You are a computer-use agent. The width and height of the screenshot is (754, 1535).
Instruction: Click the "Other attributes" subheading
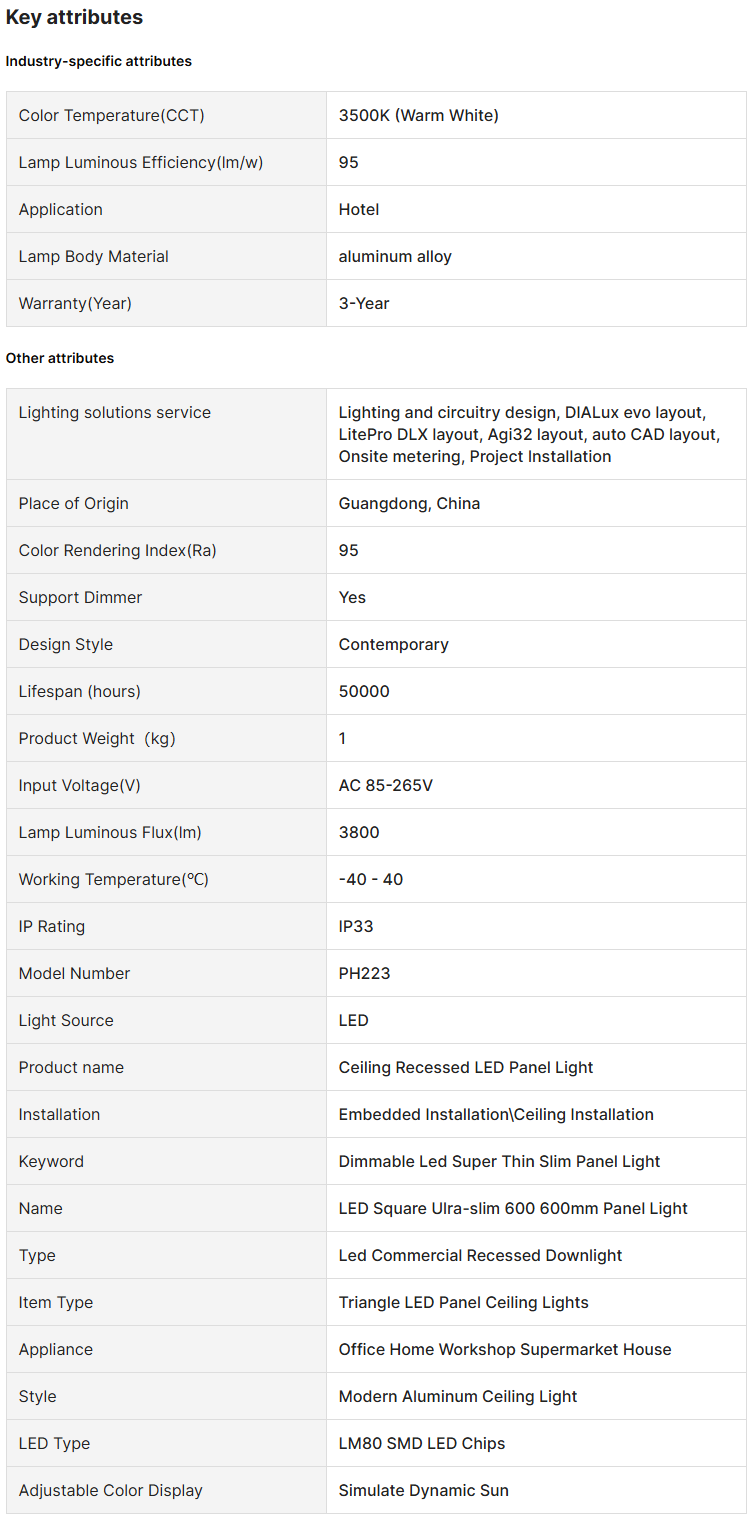point(60,358)
